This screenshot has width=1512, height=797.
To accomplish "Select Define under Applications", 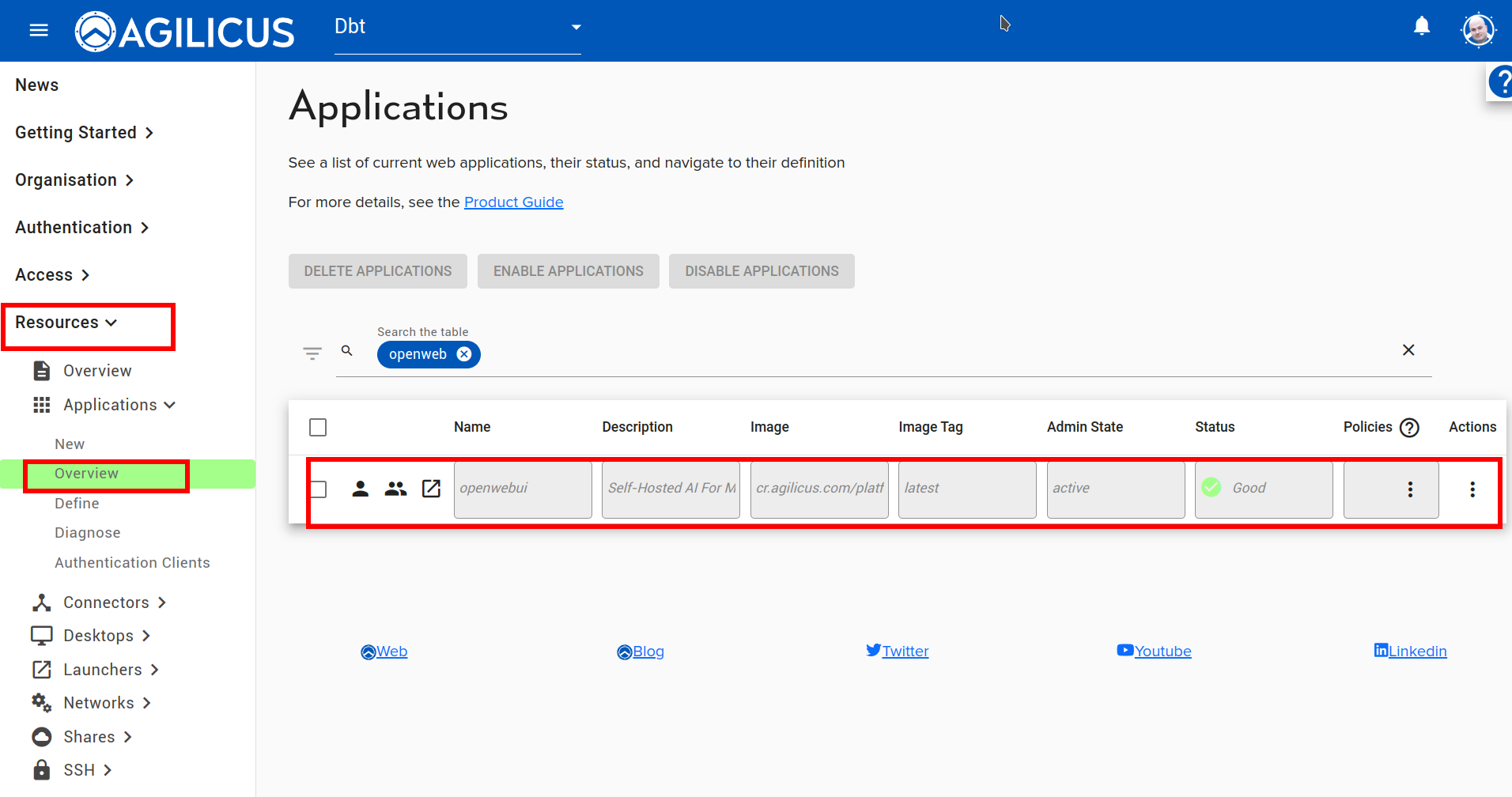I will 77,504.
